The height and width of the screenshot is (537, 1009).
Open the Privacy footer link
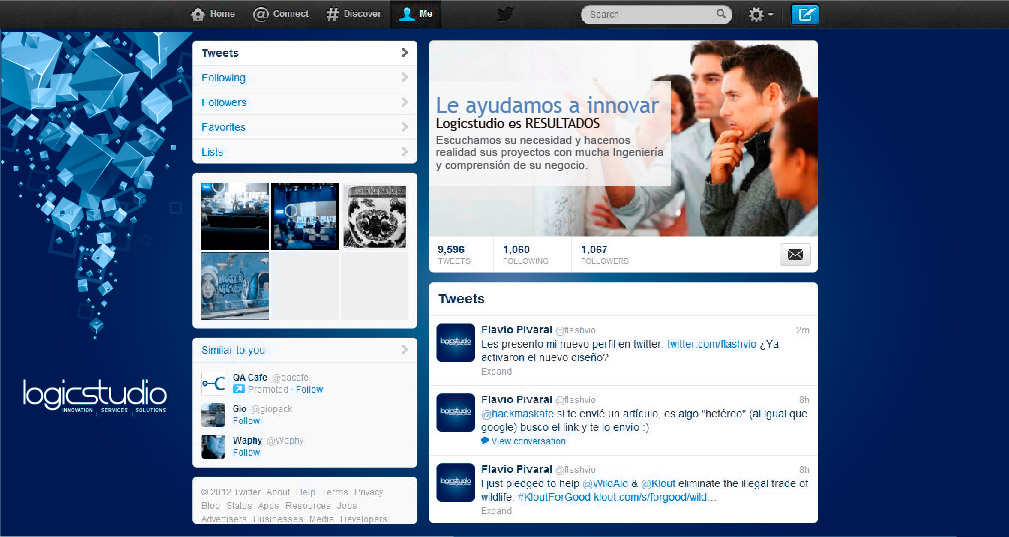[x=369, y=492]
